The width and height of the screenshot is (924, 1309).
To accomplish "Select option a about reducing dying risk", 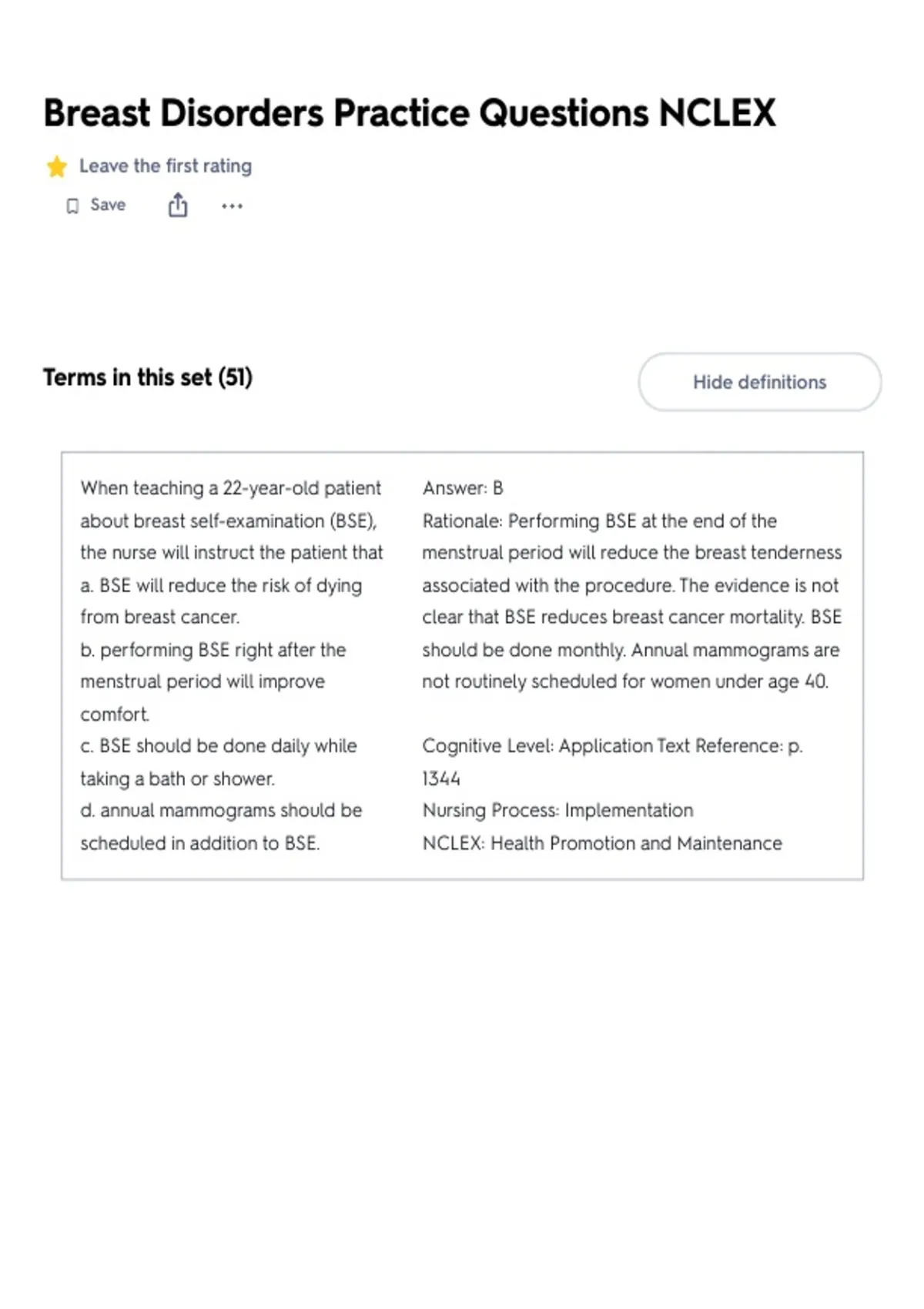I will tap(221, 601).
